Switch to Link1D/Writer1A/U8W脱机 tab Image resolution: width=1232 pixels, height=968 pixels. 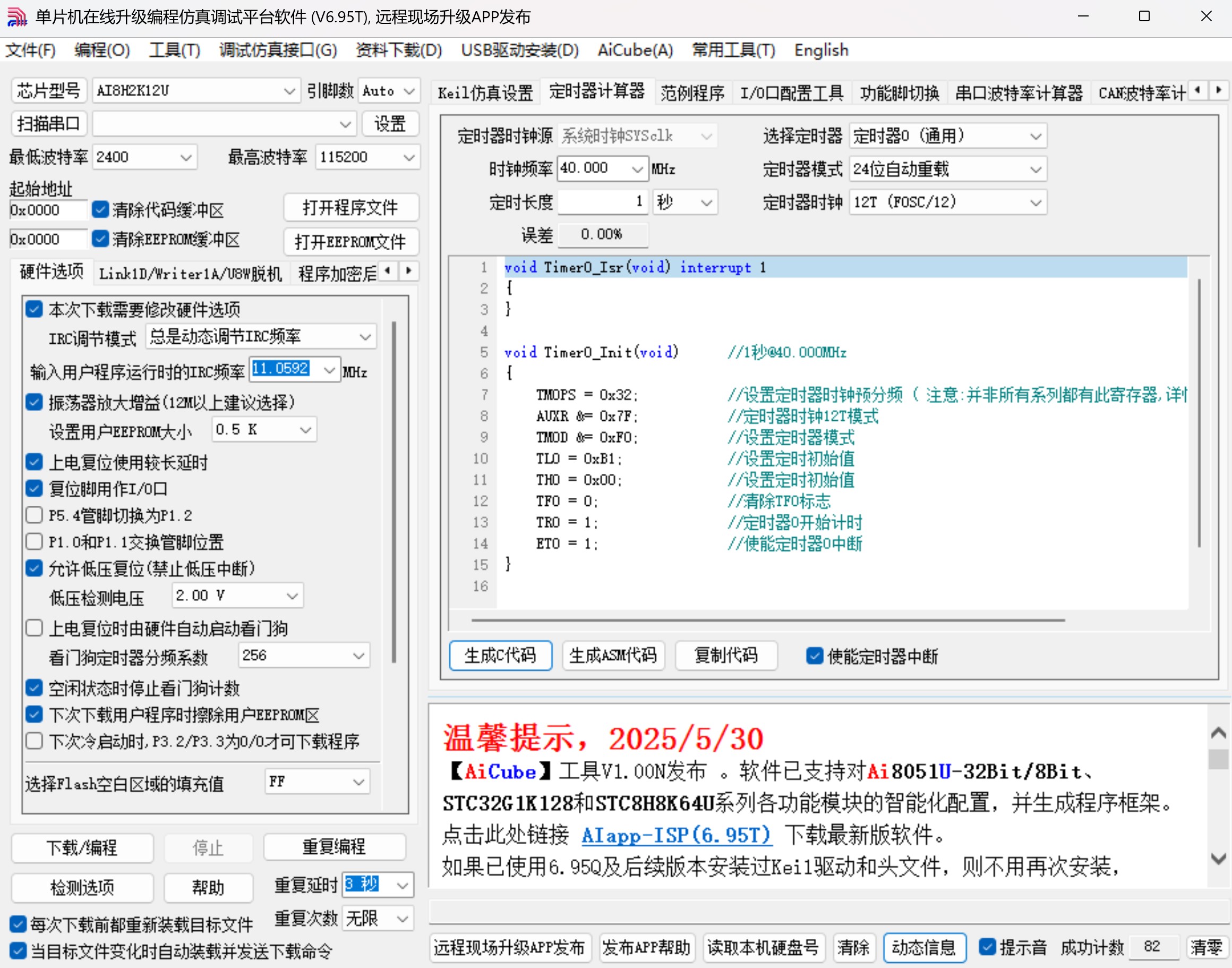pyautogui.click(x=190, y=274)
